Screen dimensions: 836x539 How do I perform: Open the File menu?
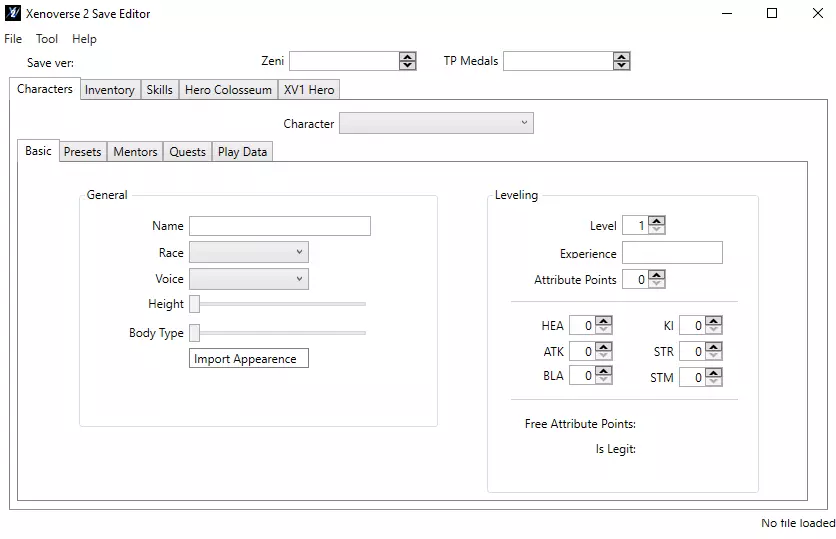pyautogui.click(x=13, y=39)
